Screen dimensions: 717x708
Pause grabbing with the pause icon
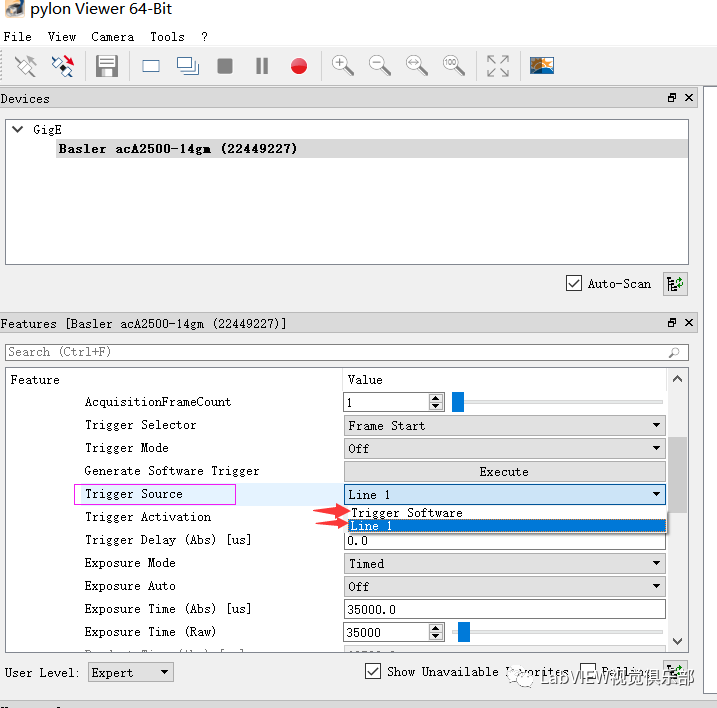pos(262,66)
